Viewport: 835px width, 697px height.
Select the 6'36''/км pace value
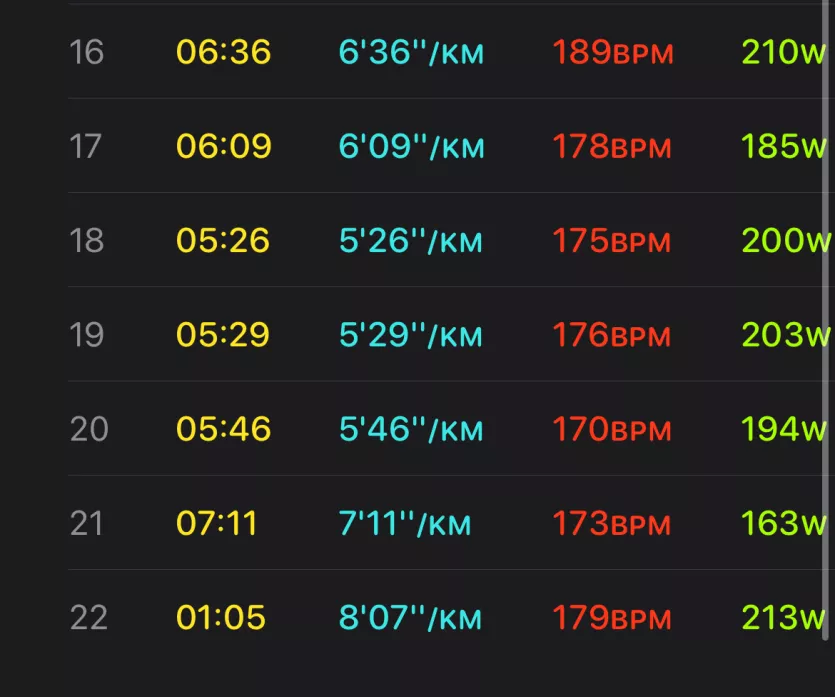(x=411, y=52)
